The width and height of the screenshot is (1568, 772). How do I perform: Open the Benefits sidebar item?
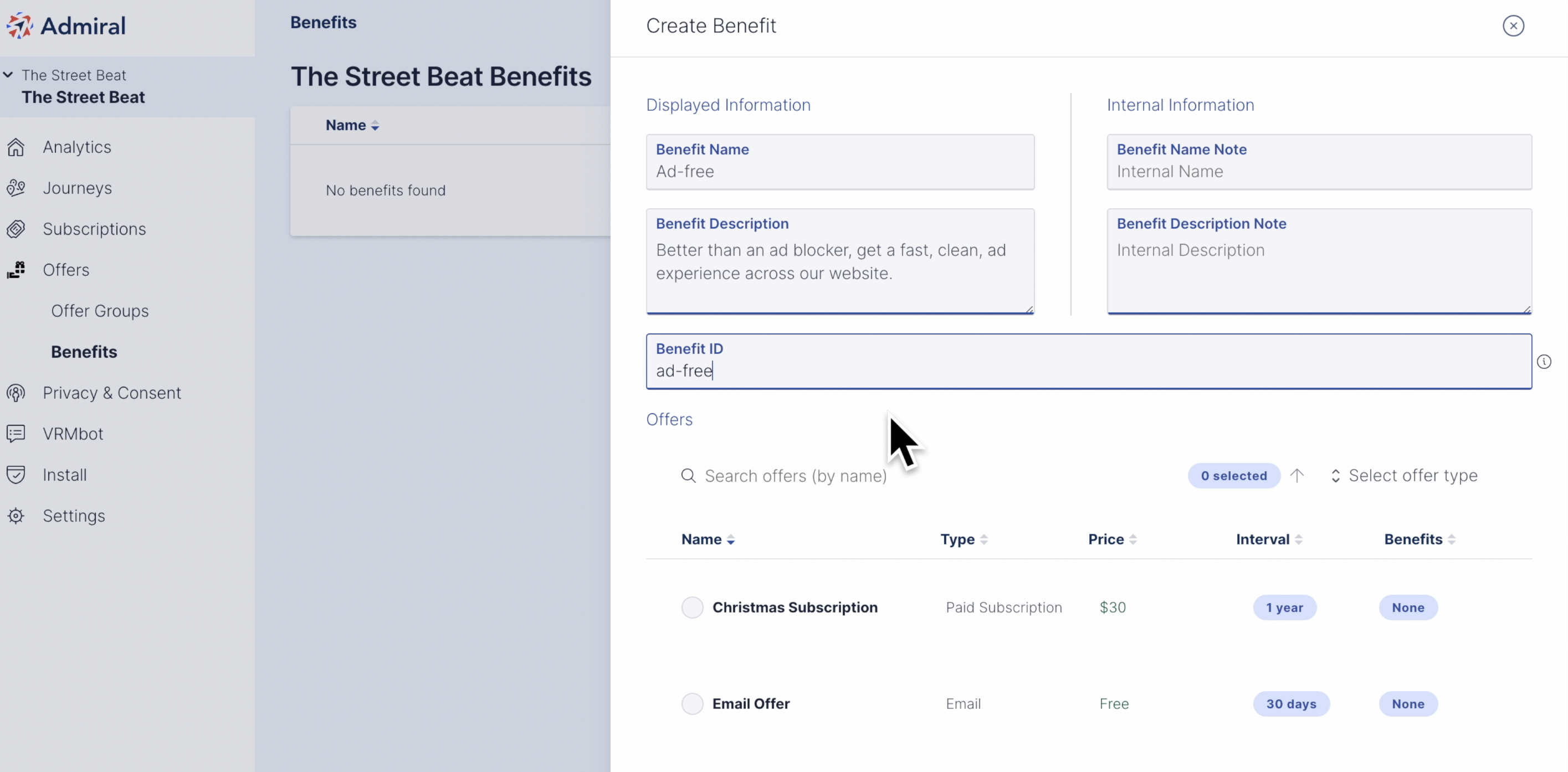click(84, 352)
